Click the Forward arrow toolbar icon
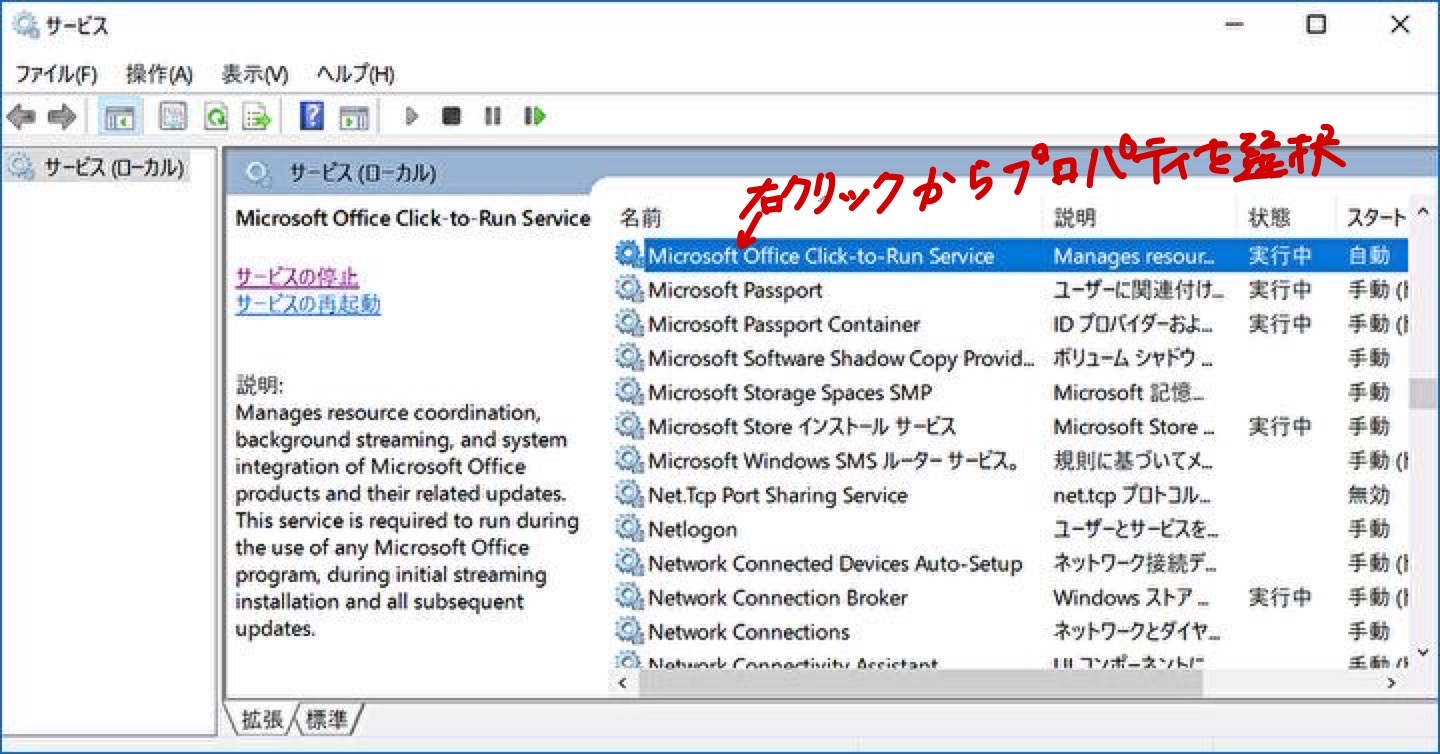 (x=62, y=117)
